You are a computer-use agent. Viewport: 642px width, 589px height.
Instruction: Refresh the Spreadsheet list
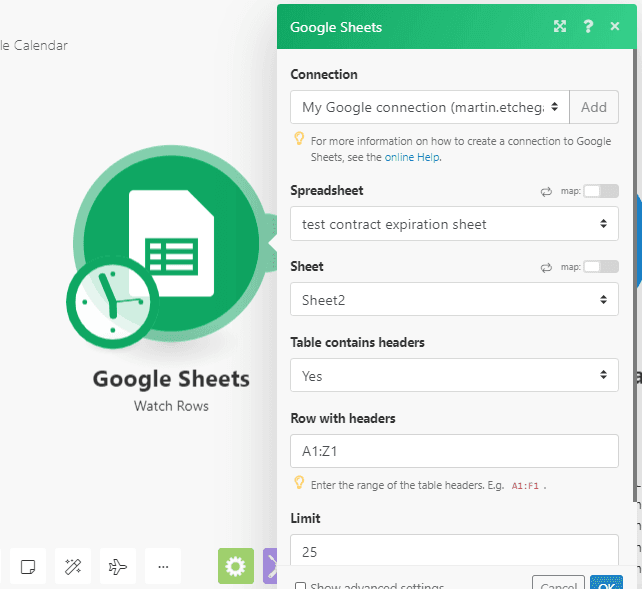546,191
